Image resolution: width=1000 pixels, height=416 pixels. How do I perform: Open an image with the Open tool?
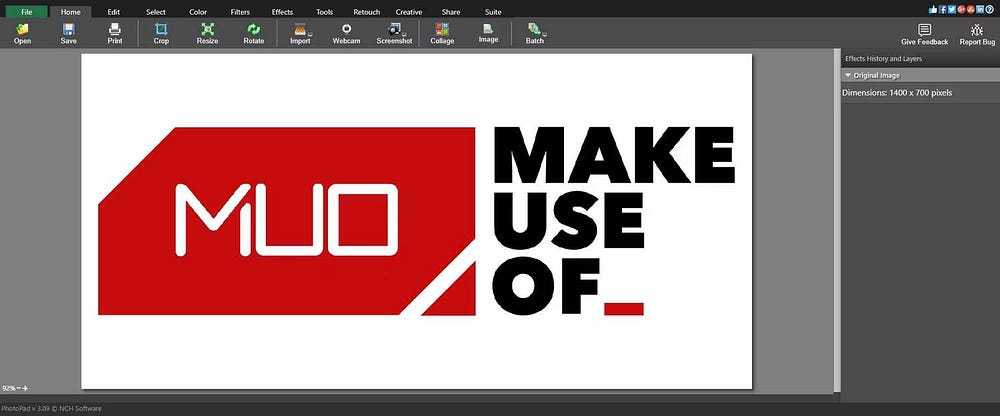point(22,33)
